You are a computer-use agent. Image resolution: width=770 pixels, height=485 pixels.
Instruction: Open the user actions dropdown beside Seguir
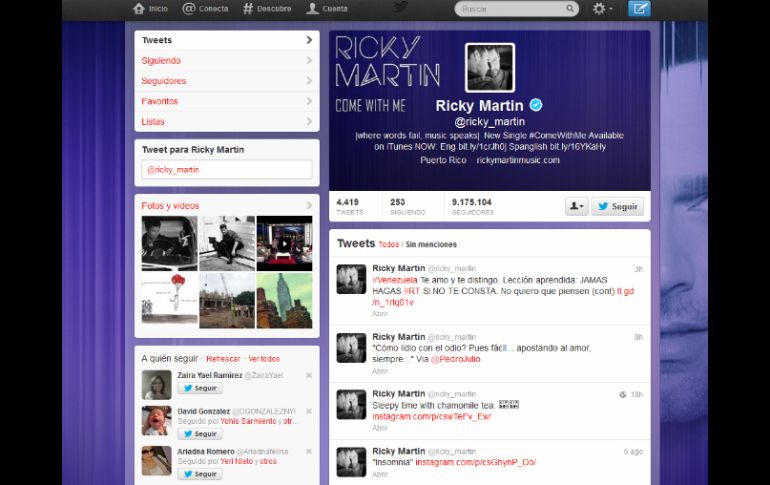(577, 207)
